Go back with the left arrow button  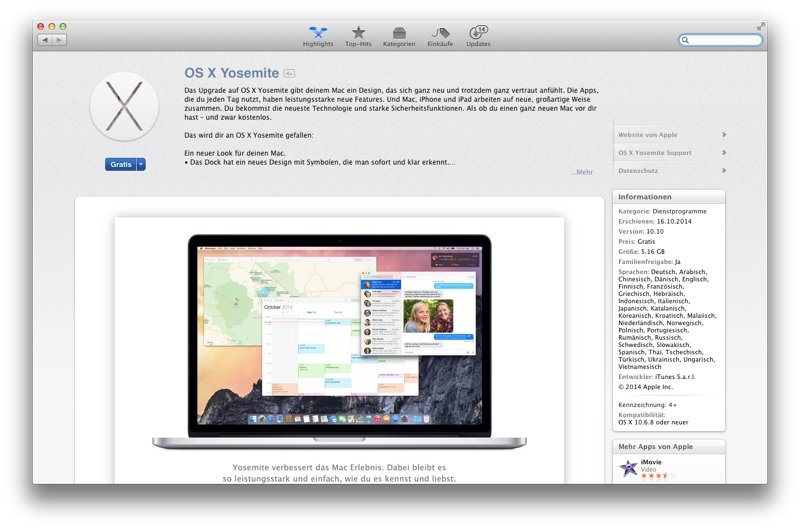tap(45, 40)
